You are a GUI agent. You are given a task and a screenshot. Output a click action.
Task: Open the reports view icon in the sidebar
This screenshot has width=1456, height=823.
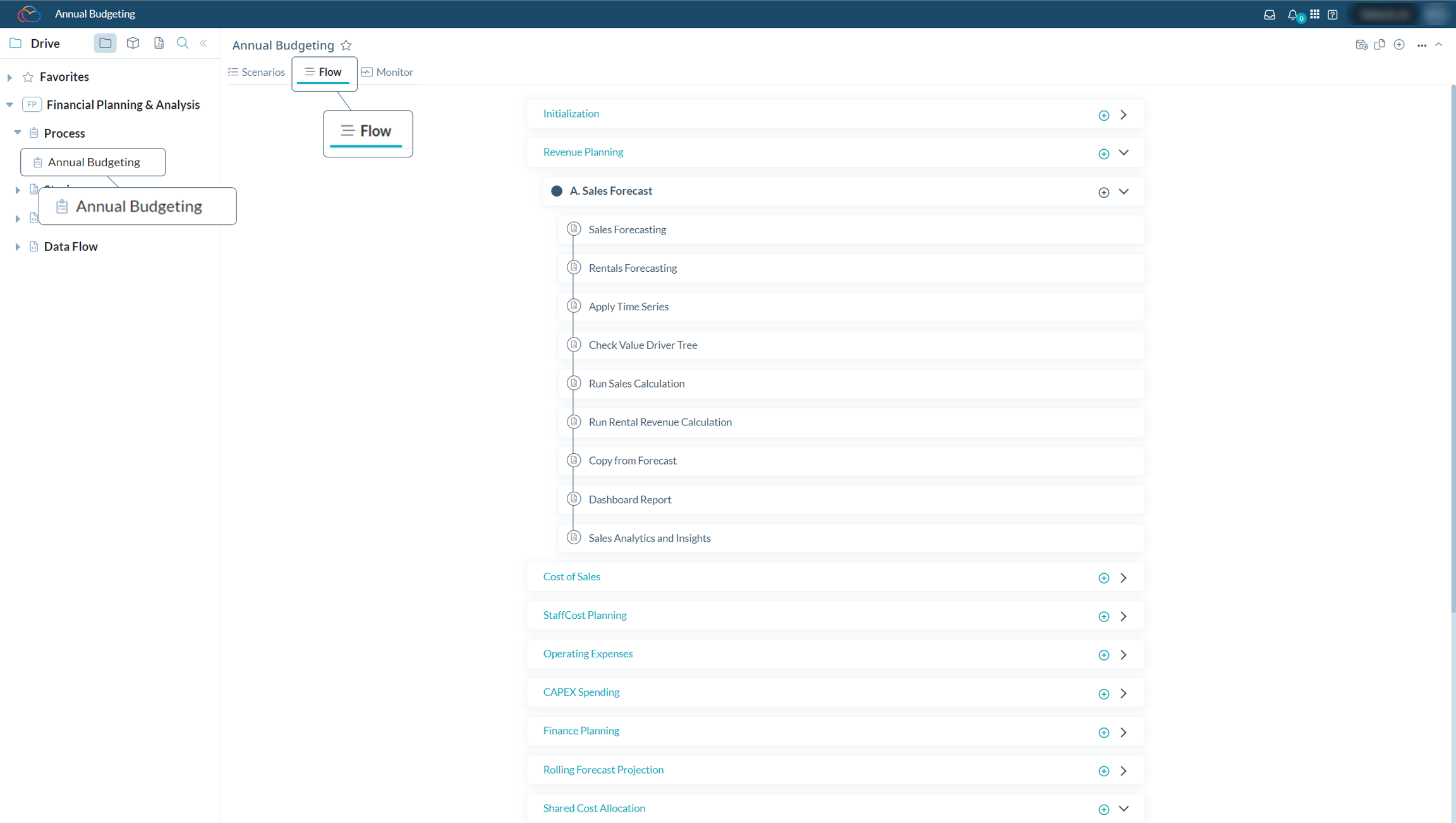coord(159,43)
